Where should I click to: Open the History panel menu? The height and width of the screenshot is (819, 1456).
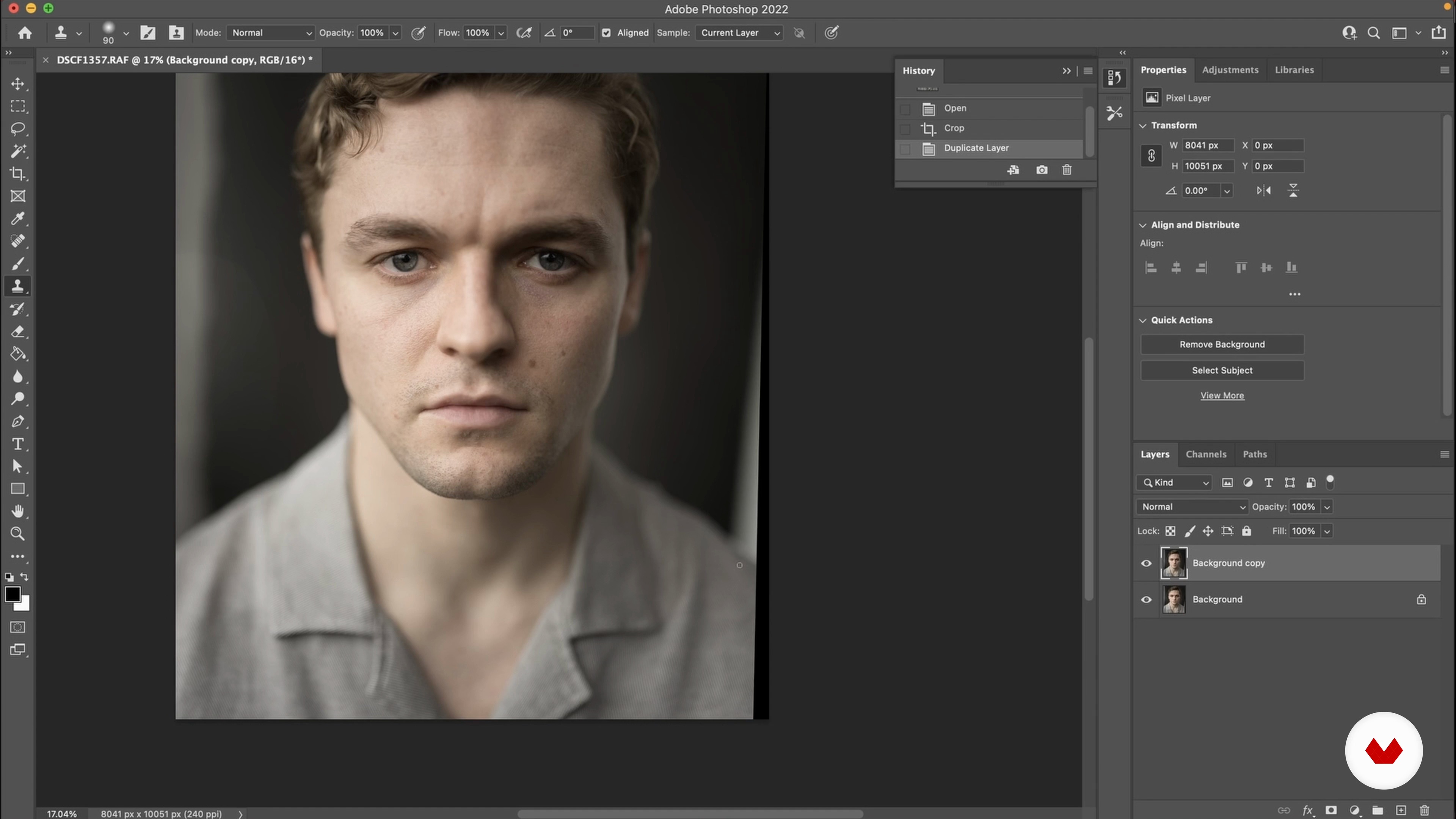pos(1088,71)
